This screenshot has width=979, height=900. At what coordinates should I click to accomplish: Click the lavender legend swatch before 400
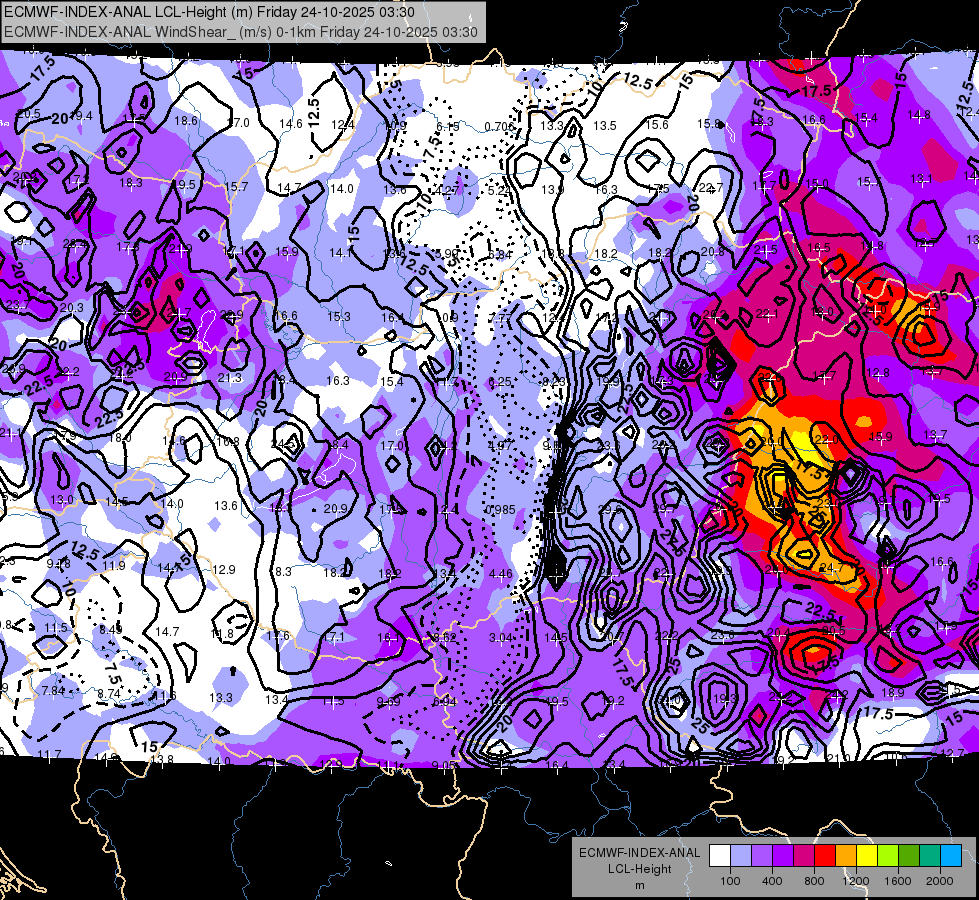762,855
